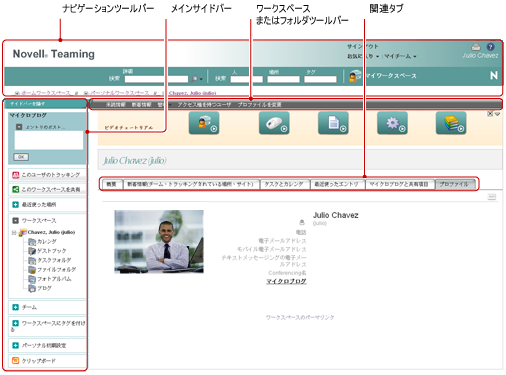Click the マイクロブログ link in profile
This screenshot has height=375, width=506.
click(x=286, y=281)
